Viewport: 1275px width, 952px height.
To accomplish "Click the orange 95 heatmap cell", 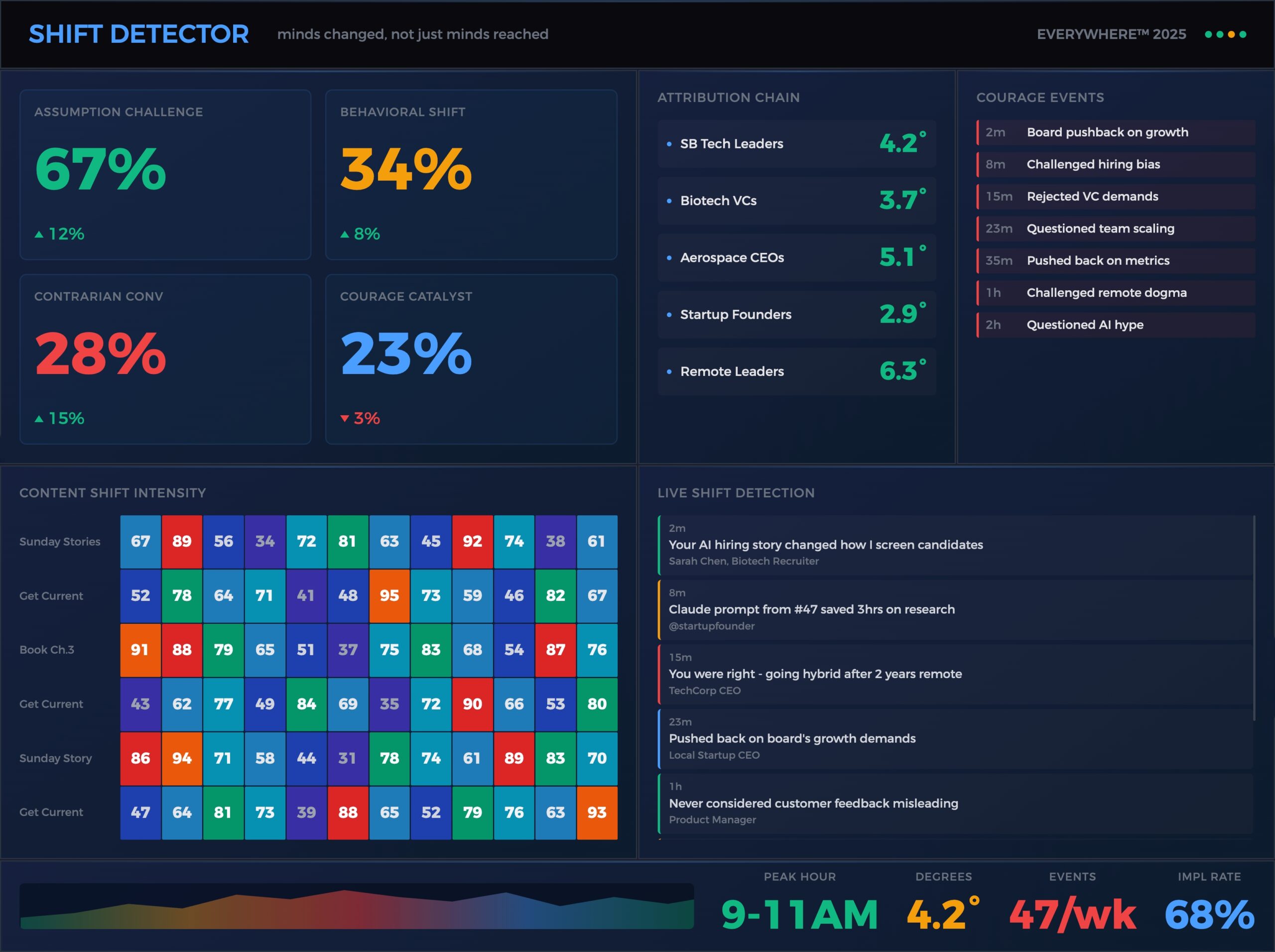I will pyautogui.click(x=389, y=596).
